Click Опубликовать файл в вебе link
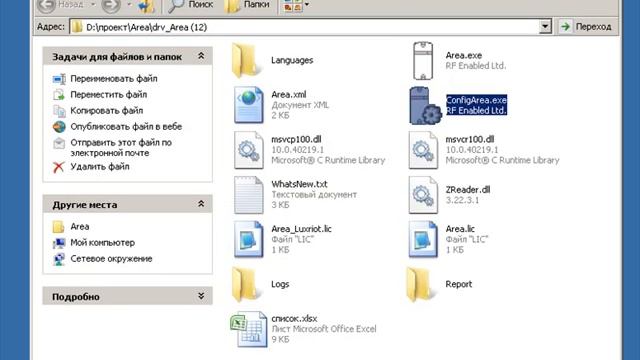The image size is (640, 360). (x=126, y=127)
